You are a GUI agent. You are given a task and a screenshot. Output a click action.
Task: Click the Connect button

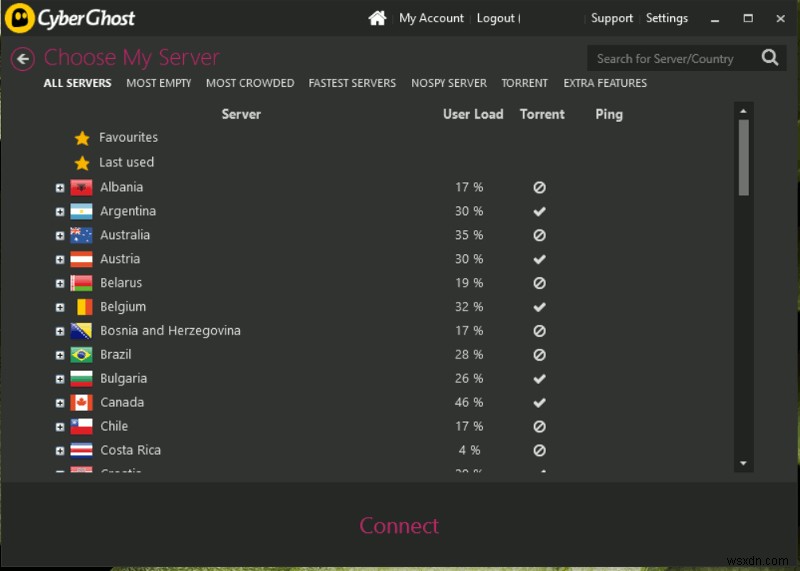pos(399,526)
